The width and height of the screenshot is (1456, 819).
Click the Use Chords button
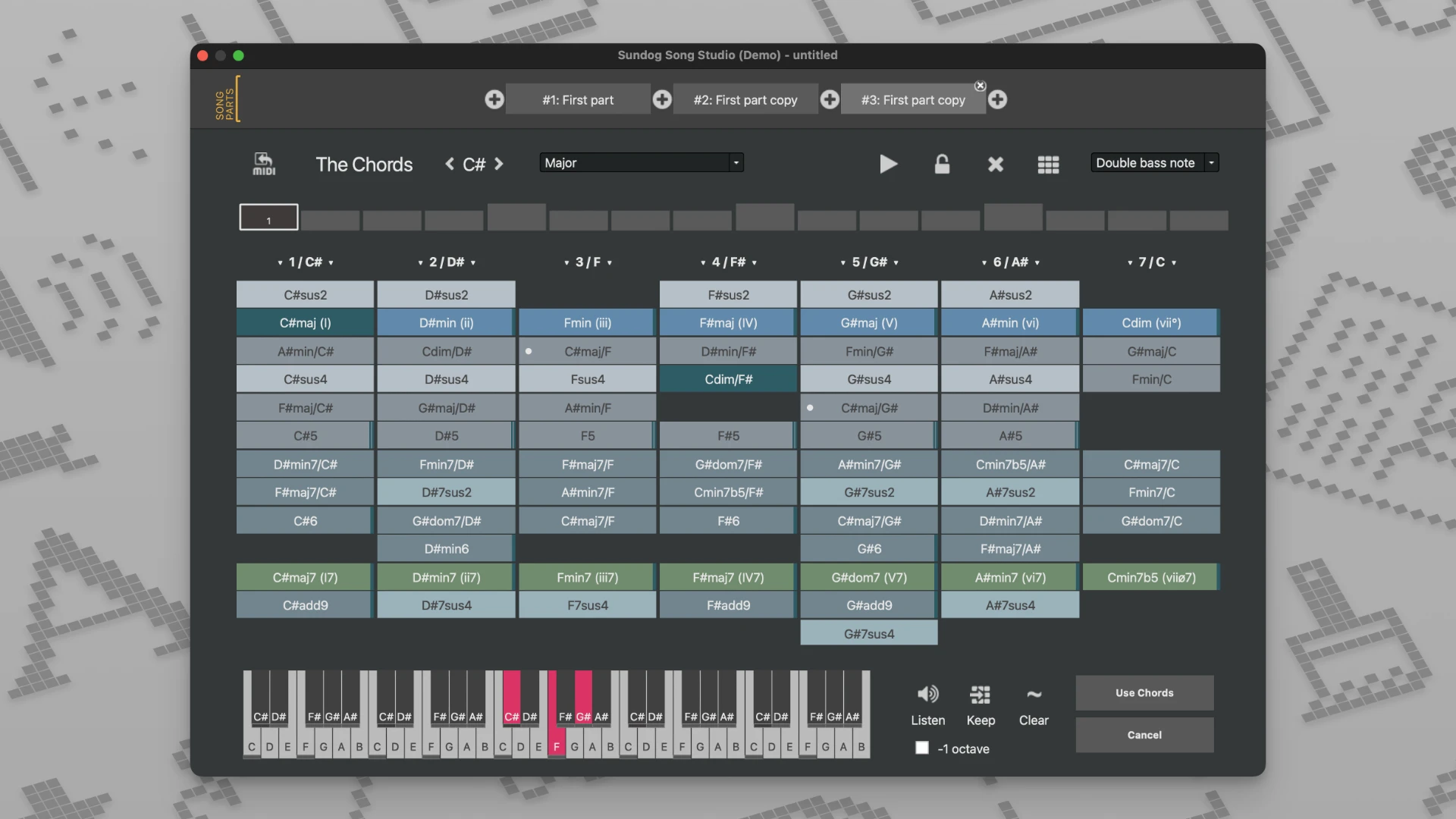1144,692
